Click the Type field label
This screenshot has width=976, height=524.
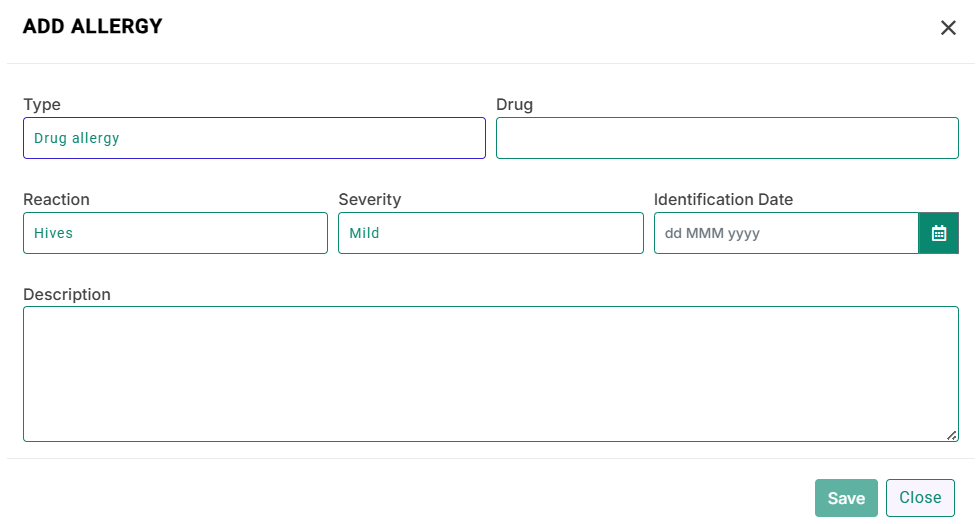pos(42,105)
